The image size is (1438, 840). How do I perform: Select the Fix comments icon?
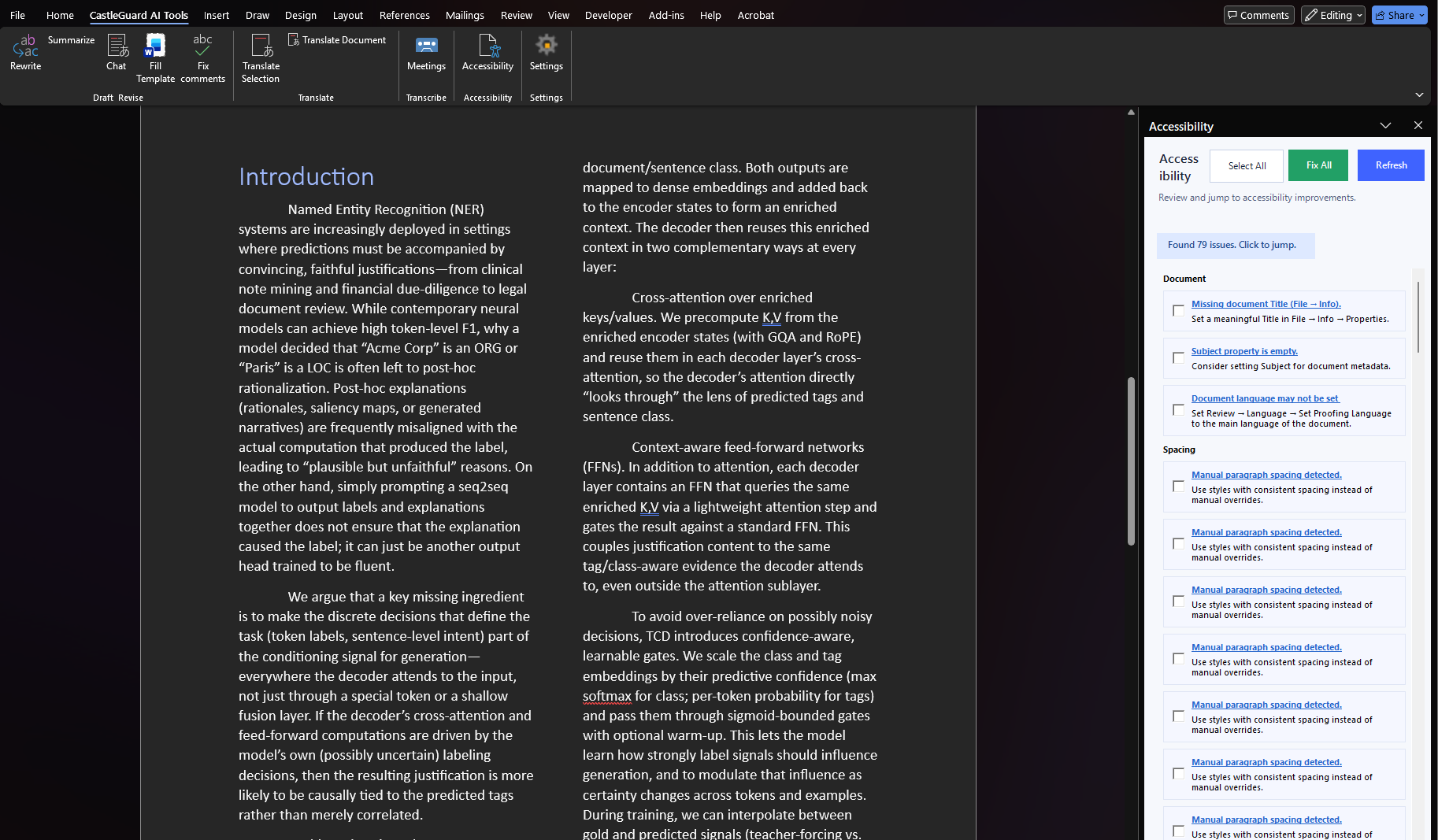[x=202, y=46]
